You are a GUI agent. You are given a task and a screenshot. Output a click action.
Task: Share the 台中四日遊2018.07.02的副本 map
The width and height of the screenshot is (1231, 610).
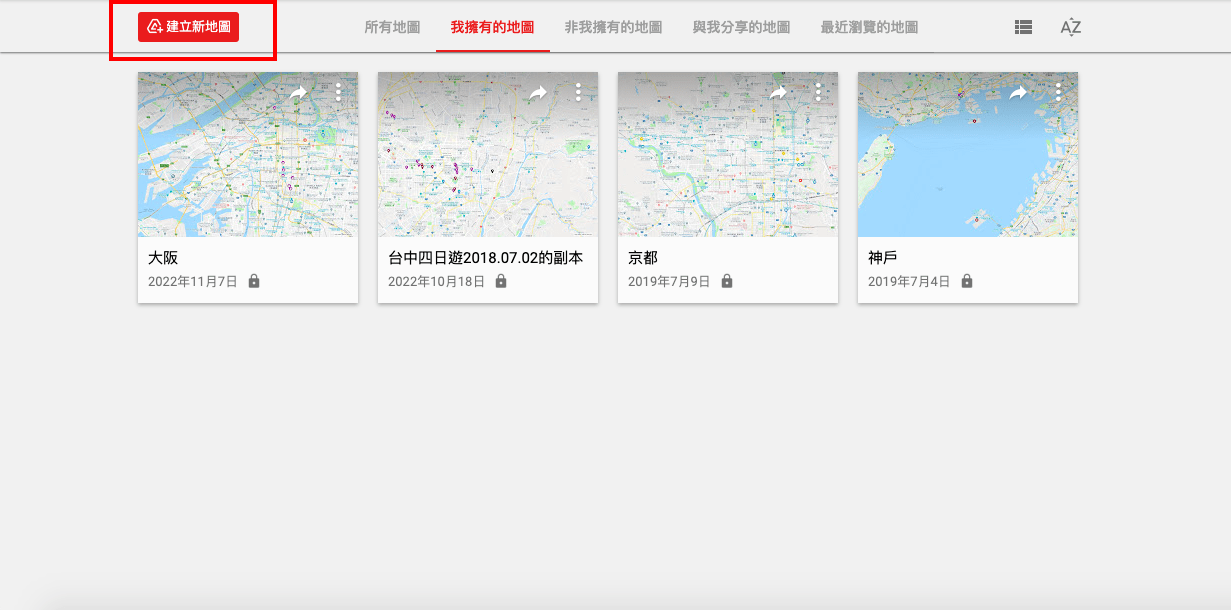tap(538, 92)
